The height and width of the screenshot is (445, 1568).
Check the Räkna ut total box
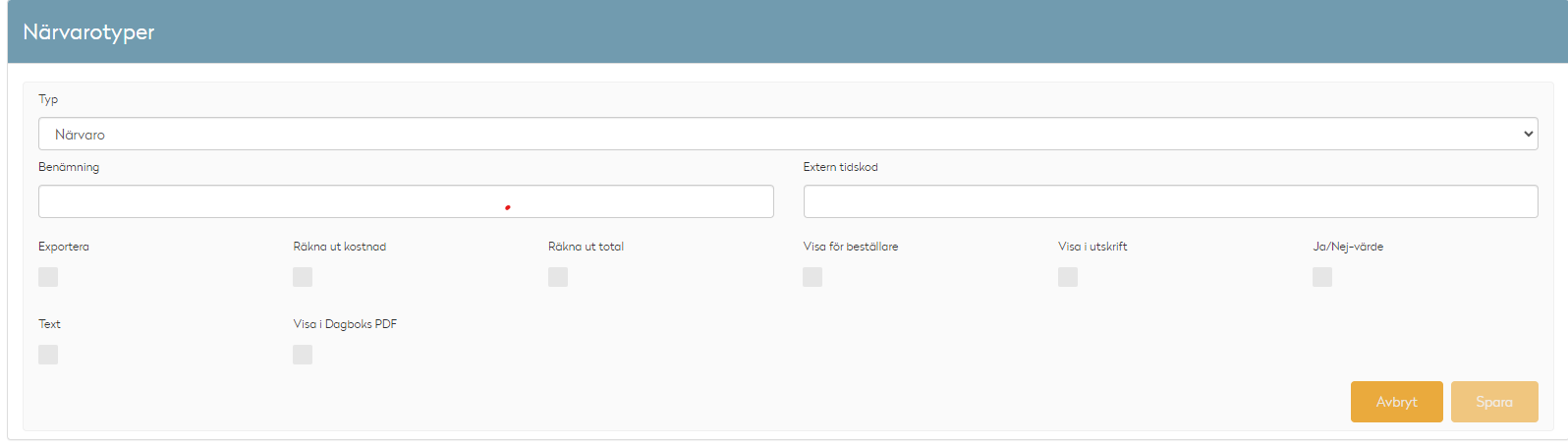558,277
